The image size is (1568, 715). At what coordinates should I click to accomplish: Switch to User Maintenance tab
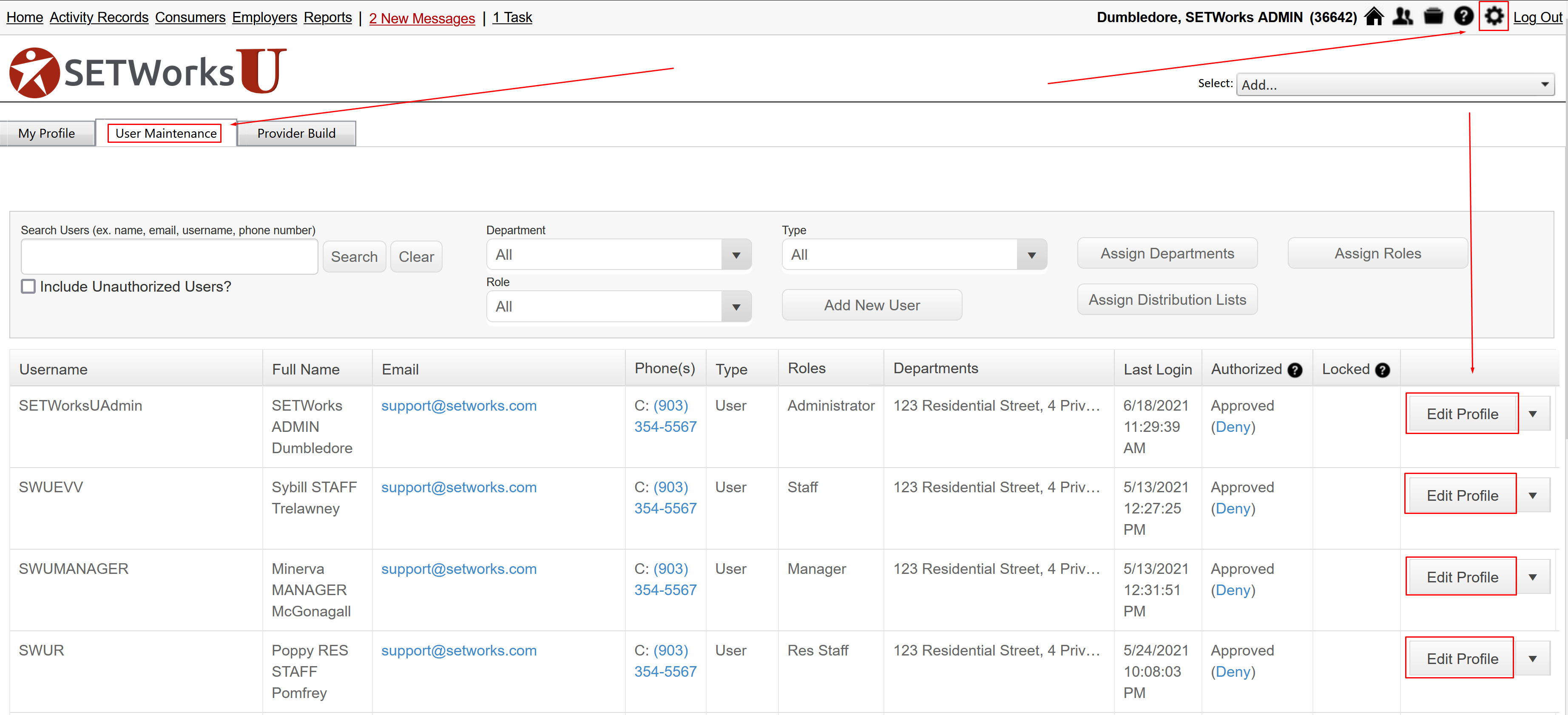[165, 133]
